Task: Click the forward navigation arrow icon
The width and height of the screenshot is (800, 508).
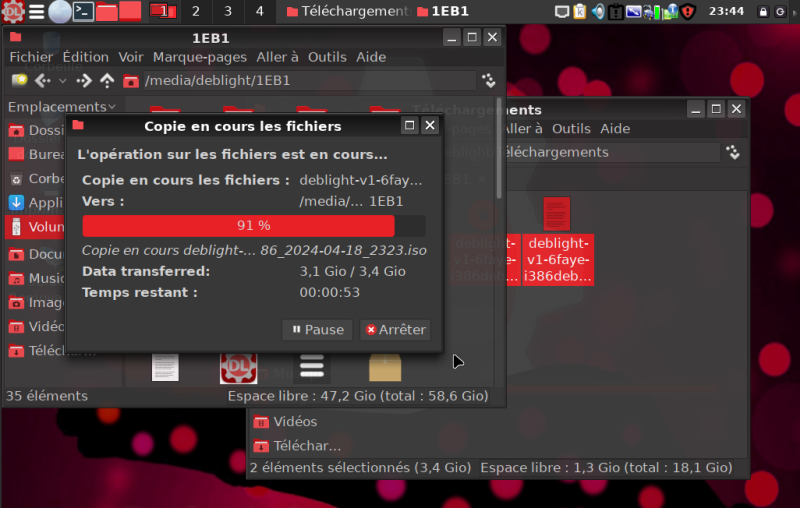Action: click(x=85, y=81)
